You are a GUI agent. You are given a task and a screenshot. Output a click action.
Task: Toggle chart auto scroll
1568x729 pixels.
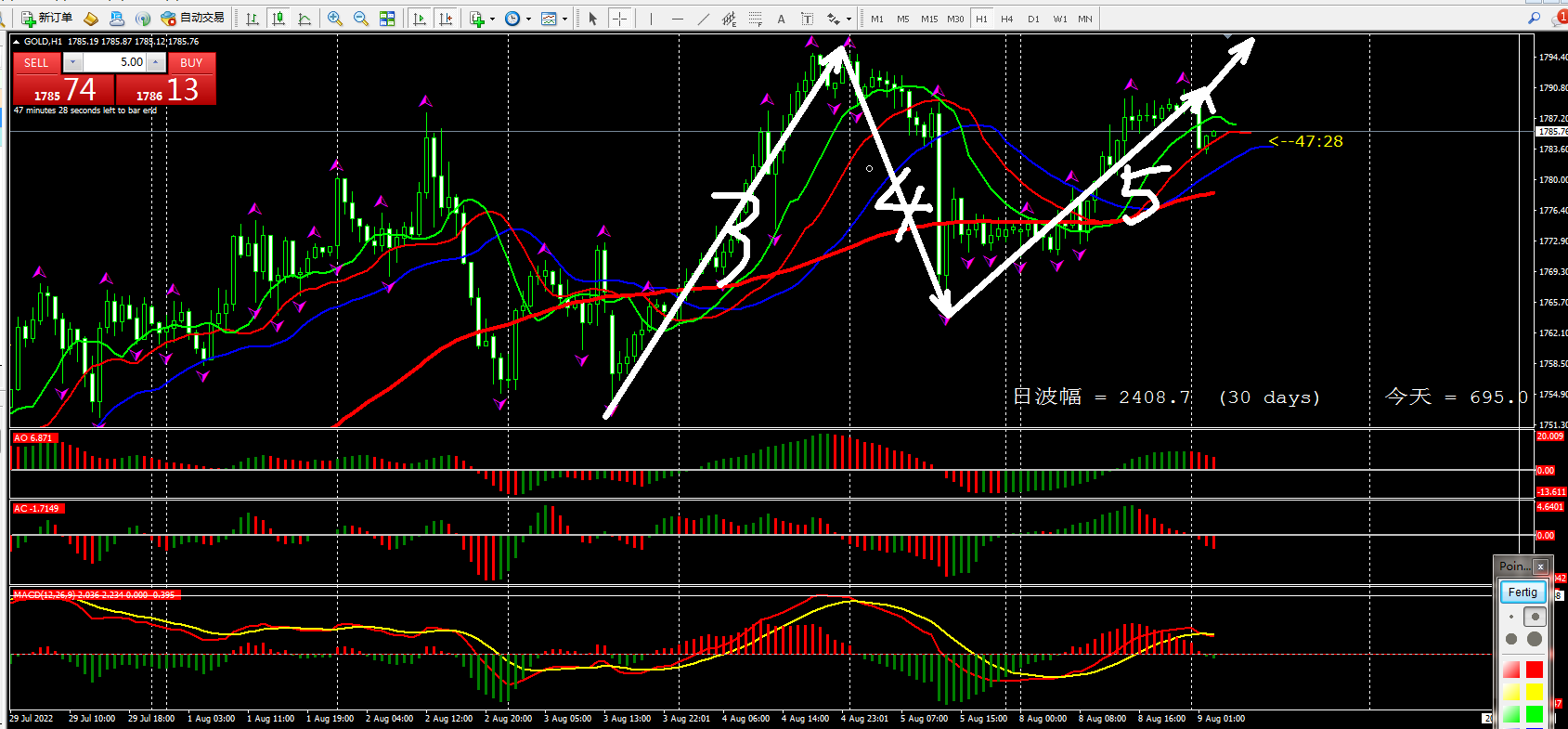[x=420, y=19]
